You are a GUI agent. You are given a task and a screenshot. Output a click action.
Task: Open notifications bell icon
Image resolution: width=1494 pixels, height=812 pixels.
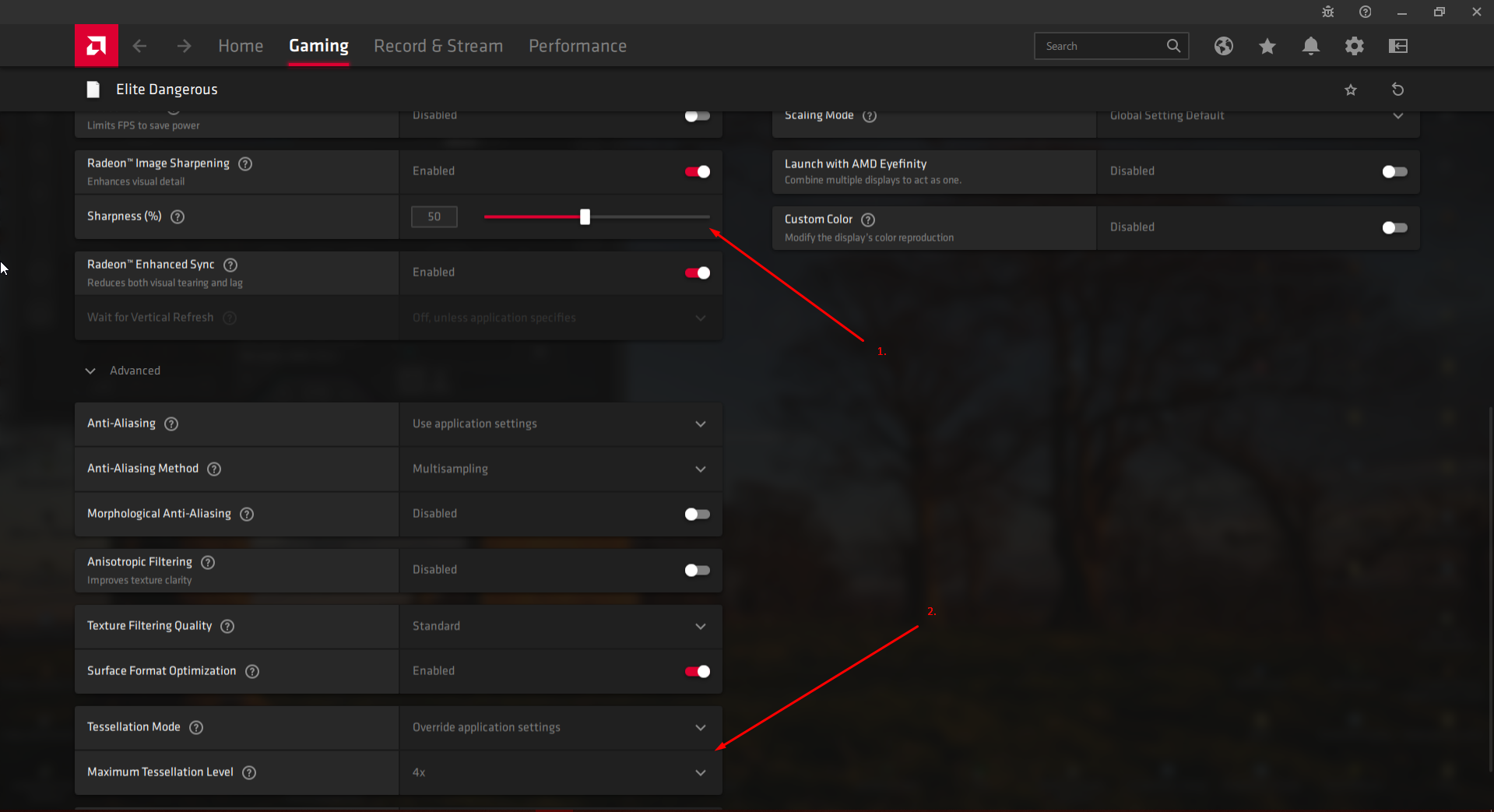[1311, 46]
